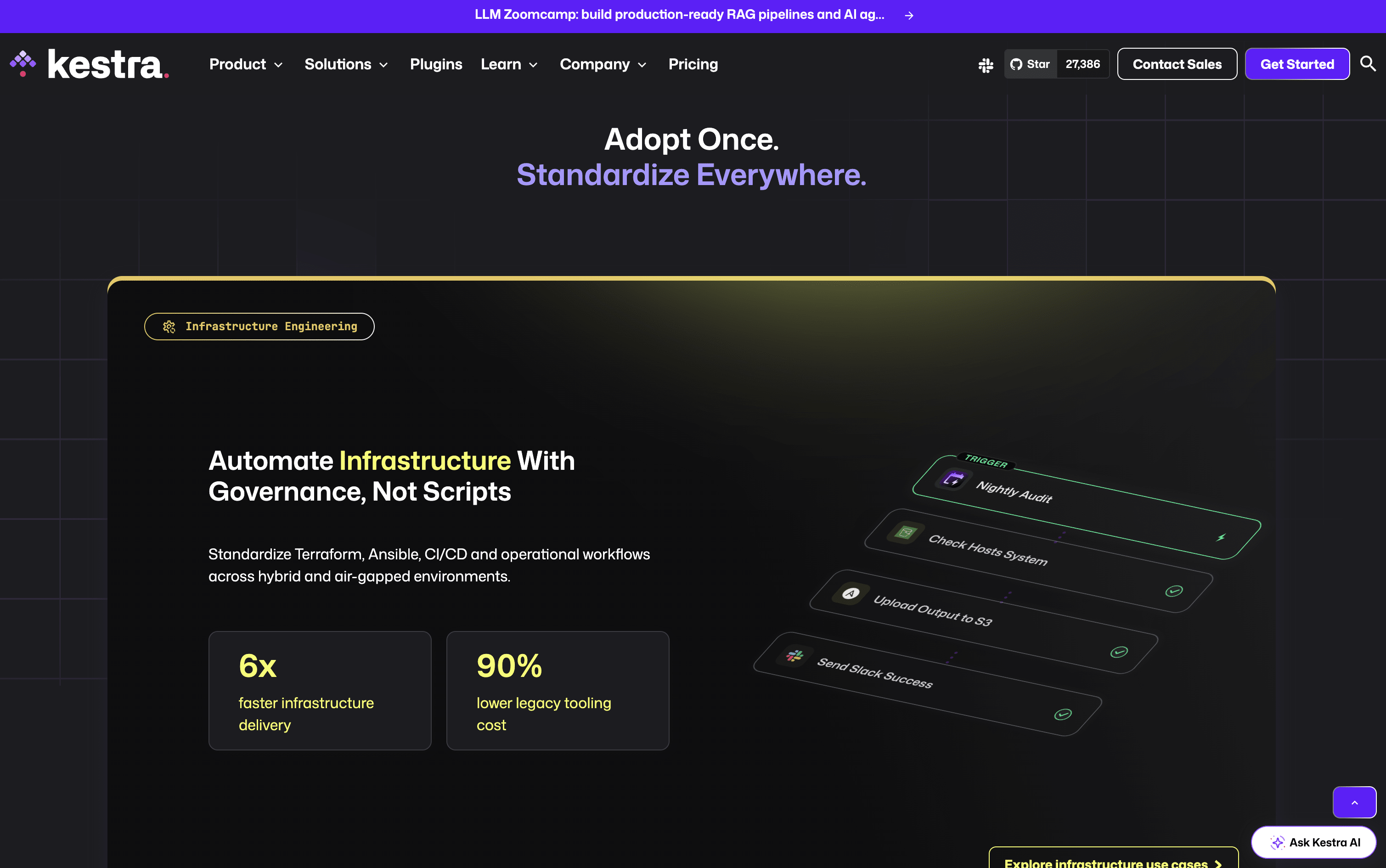1386x868 pixels.
Task: Select the 6x faster infrastructure delivery card
Action: 320,691
